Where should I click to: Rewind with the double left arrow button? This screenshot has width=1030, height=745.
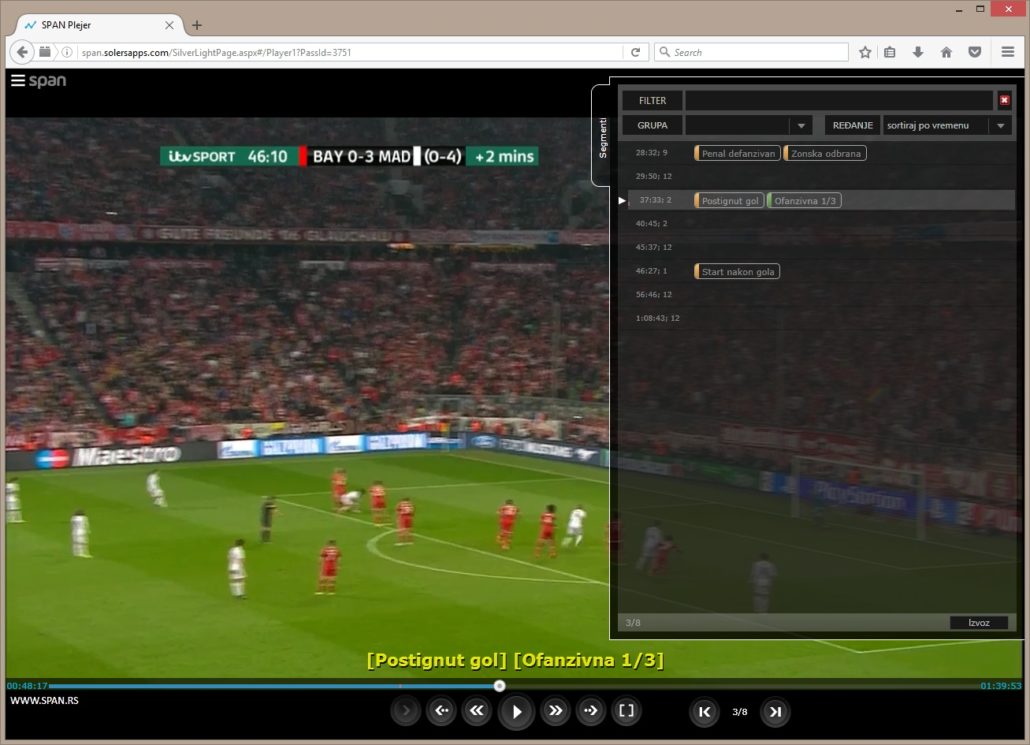click(476, 710)
